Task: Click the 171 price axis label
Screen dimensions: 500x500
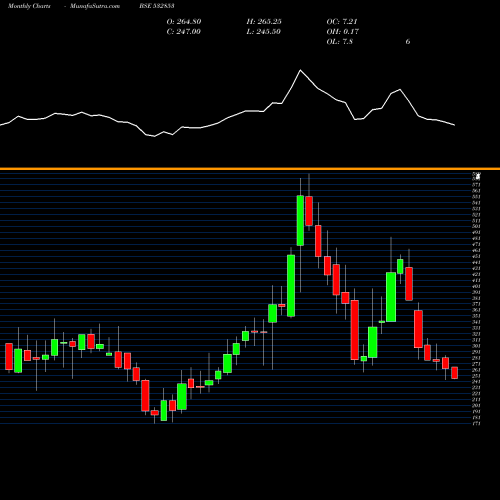Action: (476, 423)
